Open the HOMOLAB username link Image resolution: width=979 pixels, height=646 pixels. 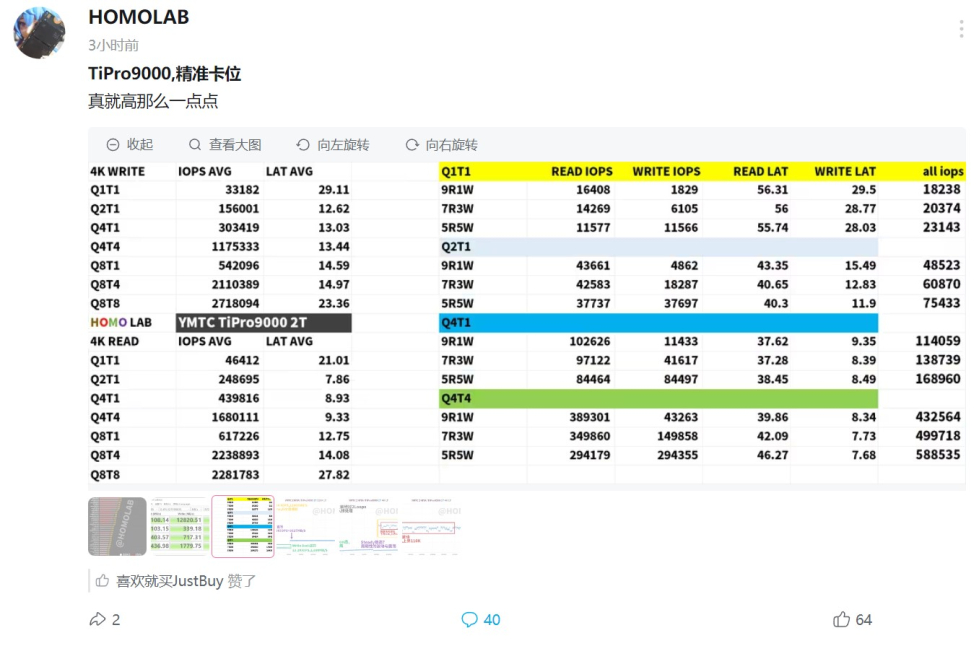[139, 17]
